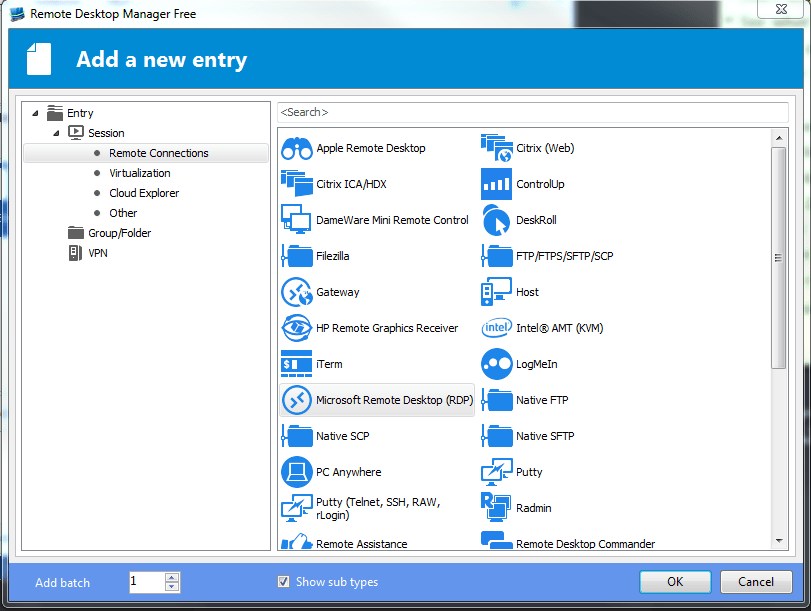This screenshot has width=811, height=611.
Task: Click the DameWare Mini Remote Control label
Action: (x=392, y=220)
